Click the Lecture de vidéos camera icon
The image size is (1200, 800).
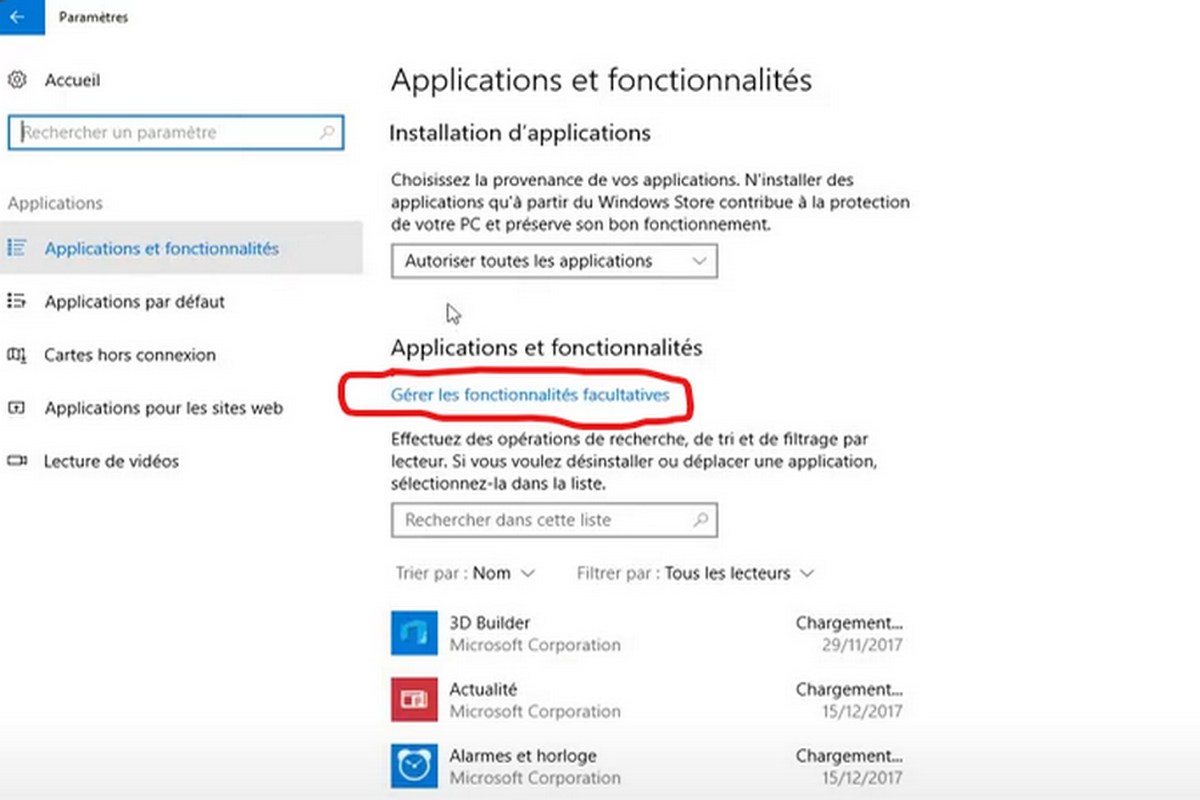coord(16,461)
